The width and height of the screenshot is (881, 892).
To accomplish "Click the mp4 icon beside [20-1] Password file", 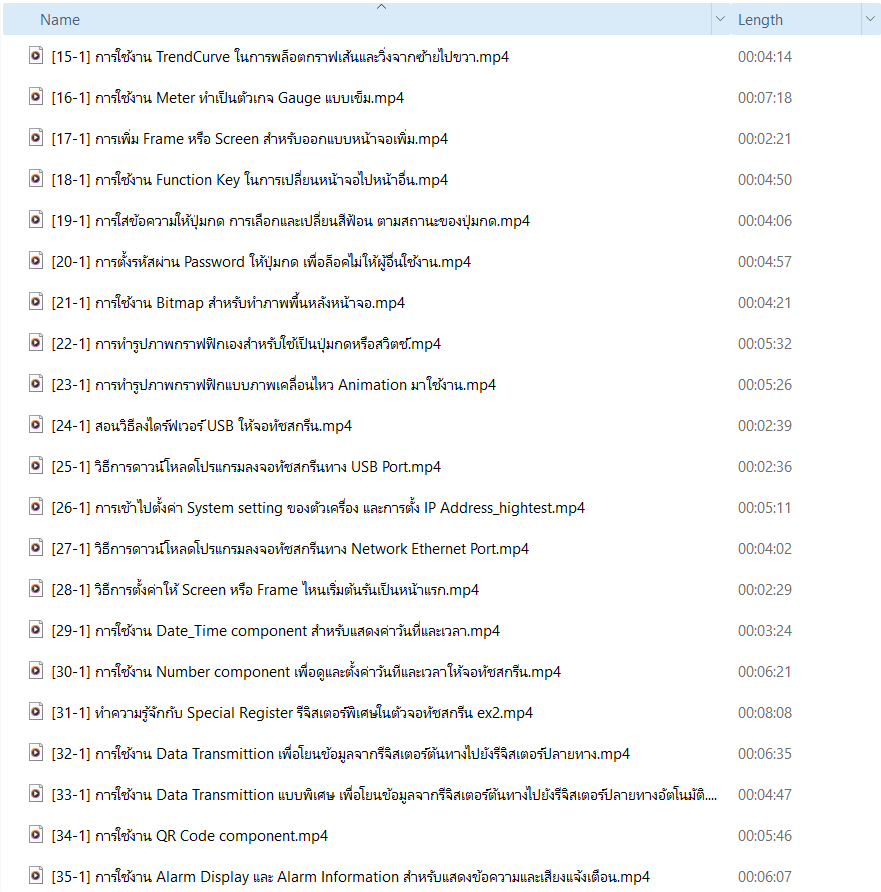I will coord(36,261).
